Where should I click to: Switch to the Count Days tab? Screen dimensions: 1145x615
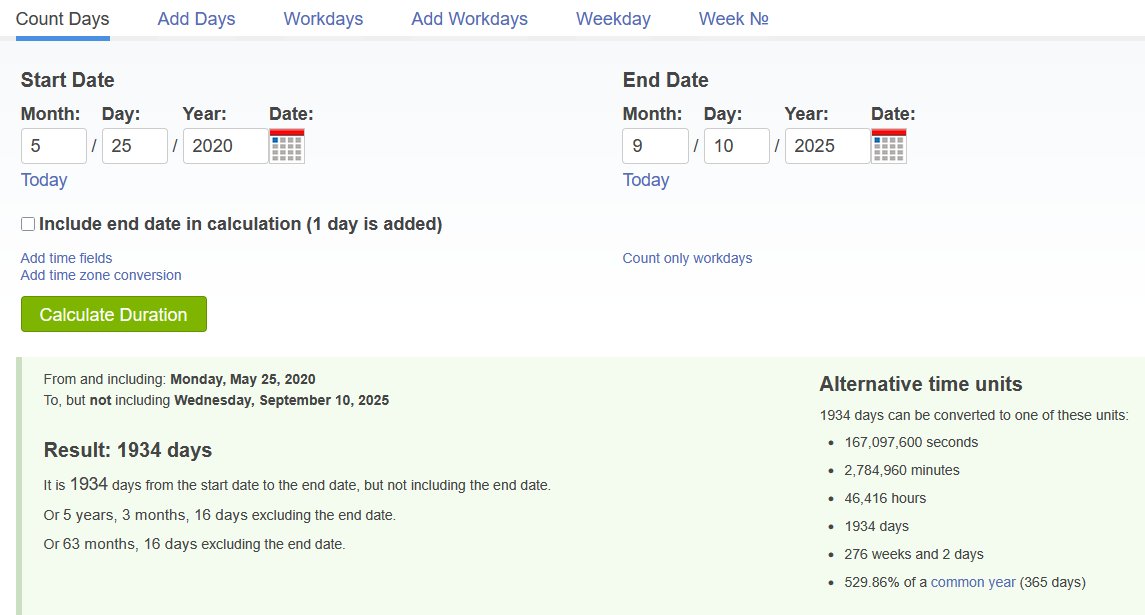pos(63,19)
